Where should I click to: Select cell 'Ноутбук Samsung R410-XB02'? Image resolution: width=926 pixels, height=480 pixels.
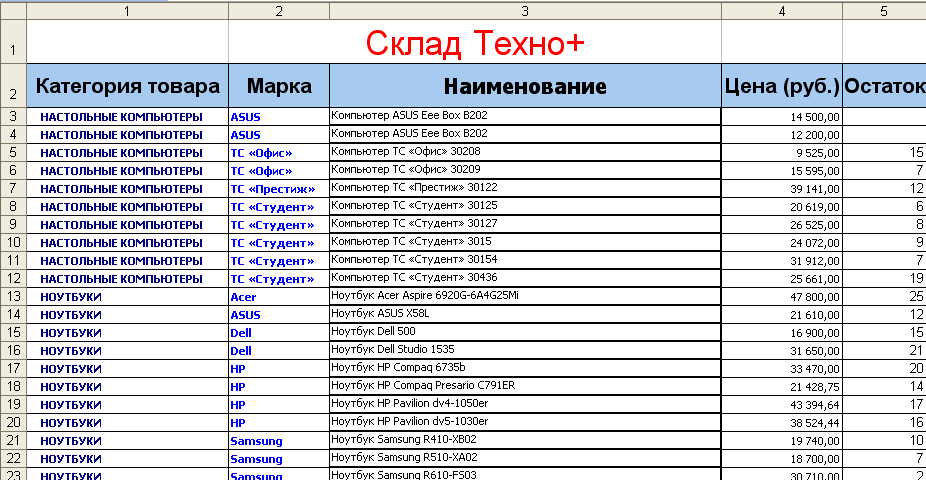coord(525,441)
